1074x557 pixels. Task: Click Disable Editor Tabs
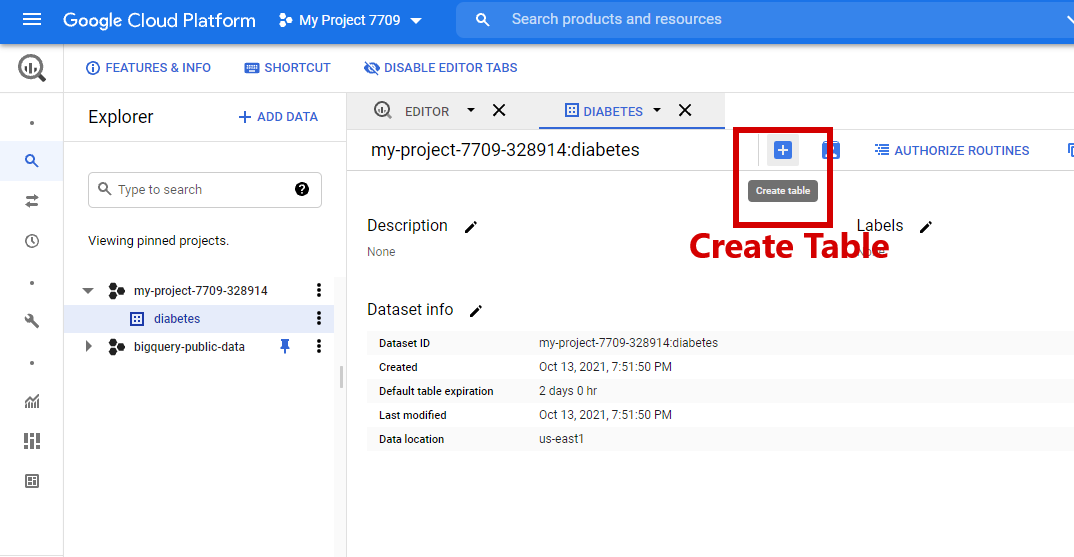(440, 68)
